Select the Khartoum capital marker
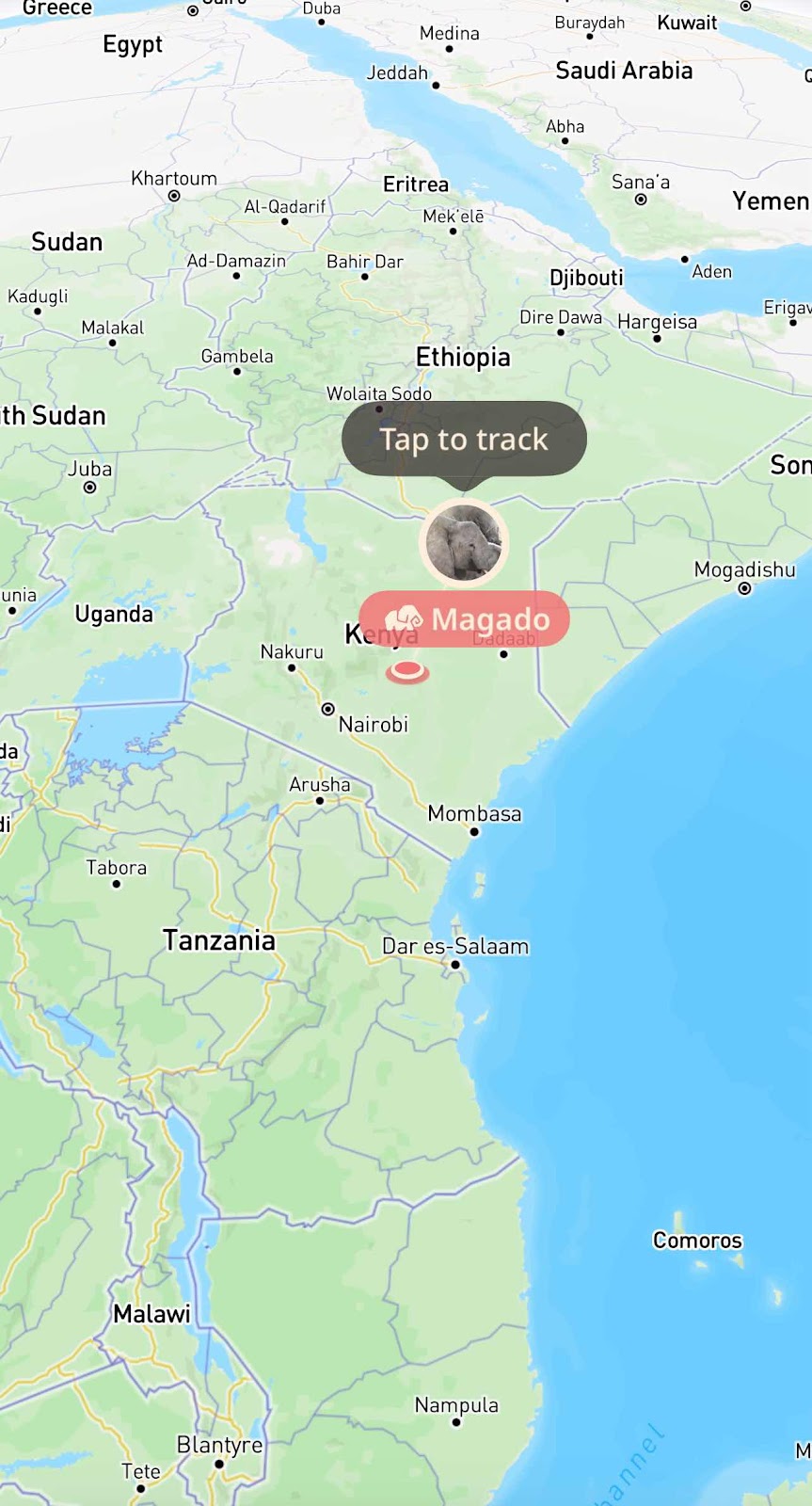Image resolution: width=812 pixels, height=1506 pixels. point(174,196)
